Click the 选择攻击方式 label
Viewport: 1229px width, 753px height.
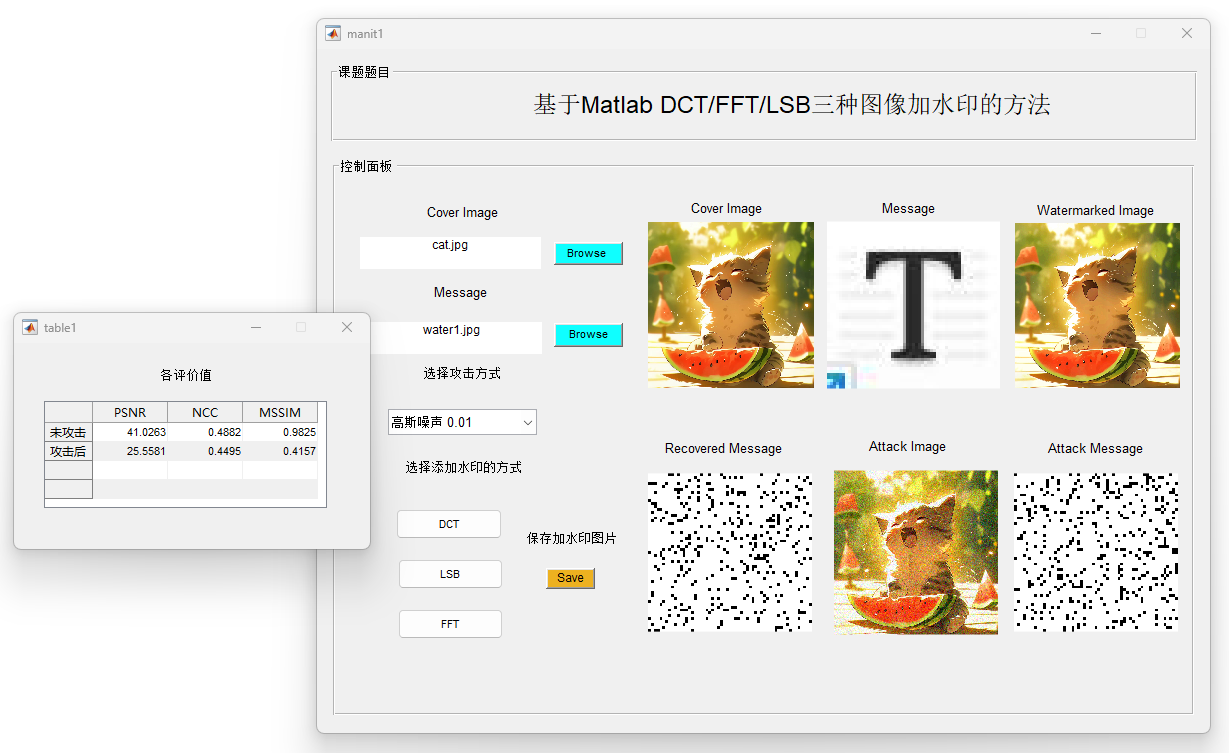click(462, 373)
